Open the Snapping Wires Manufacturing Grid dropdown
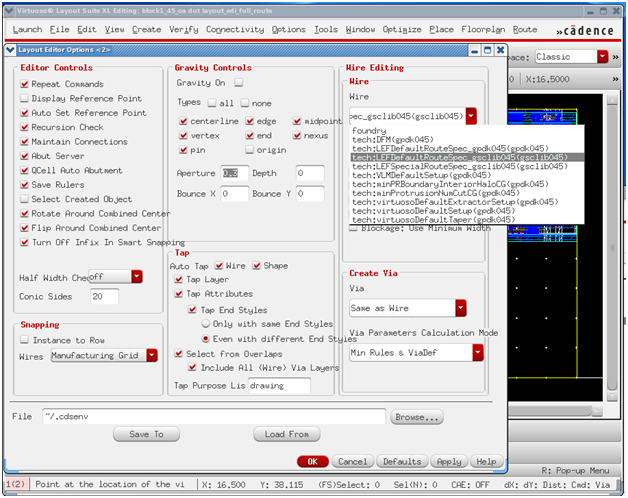This screenshot has height=498, width=628. [152, 355]
